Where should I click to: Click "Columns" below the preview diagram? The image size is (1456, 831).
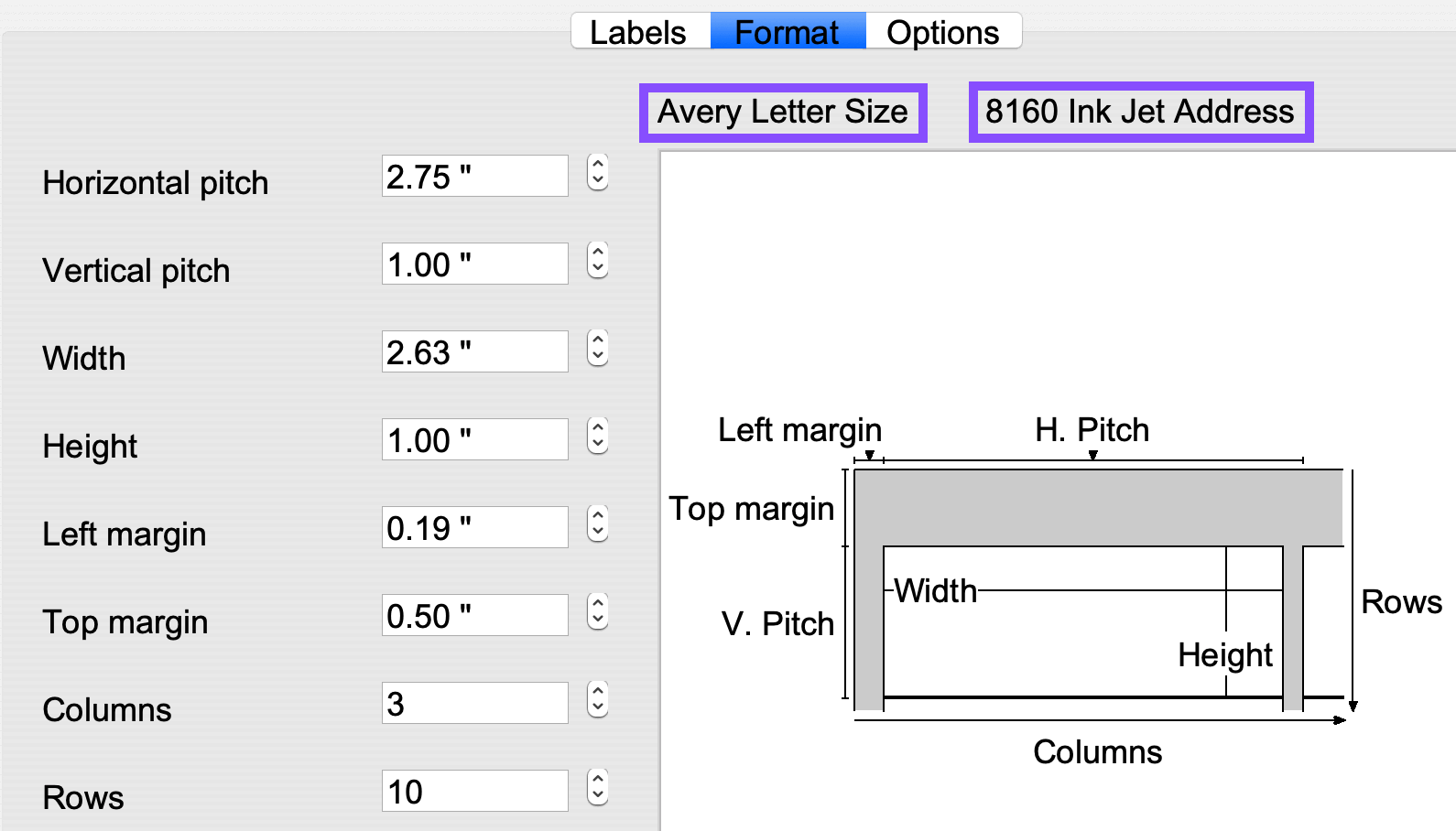pyautogui.click(x=1098, y=752)
